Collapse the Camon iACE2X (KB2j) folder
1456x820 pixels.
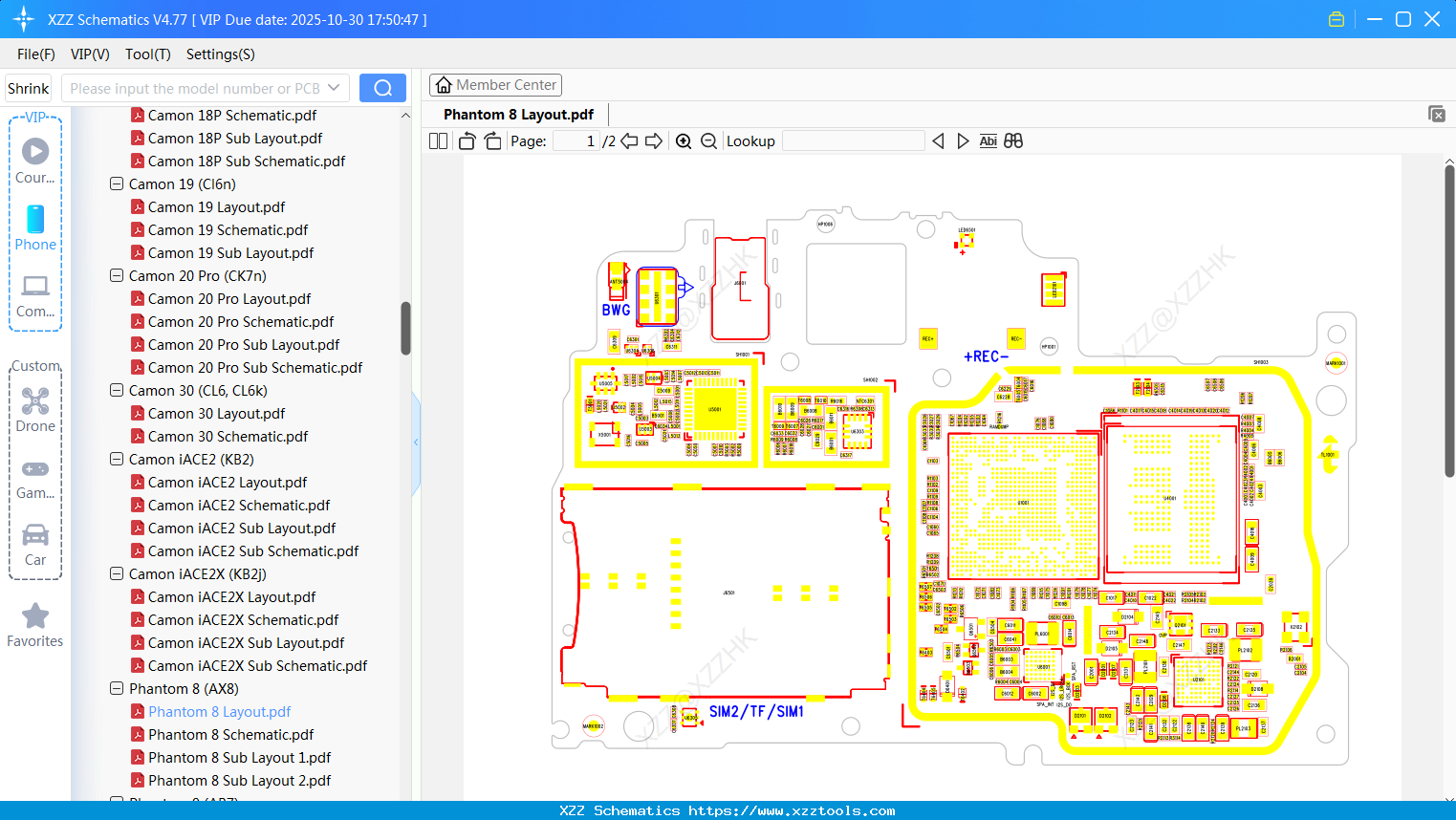click(x=117, y=573)
